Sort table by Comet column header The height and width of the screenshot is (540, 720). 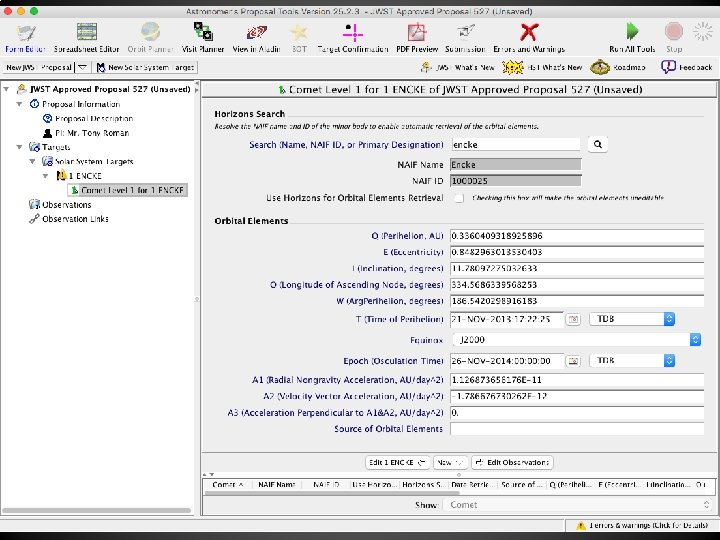click(x=227, y=484)
